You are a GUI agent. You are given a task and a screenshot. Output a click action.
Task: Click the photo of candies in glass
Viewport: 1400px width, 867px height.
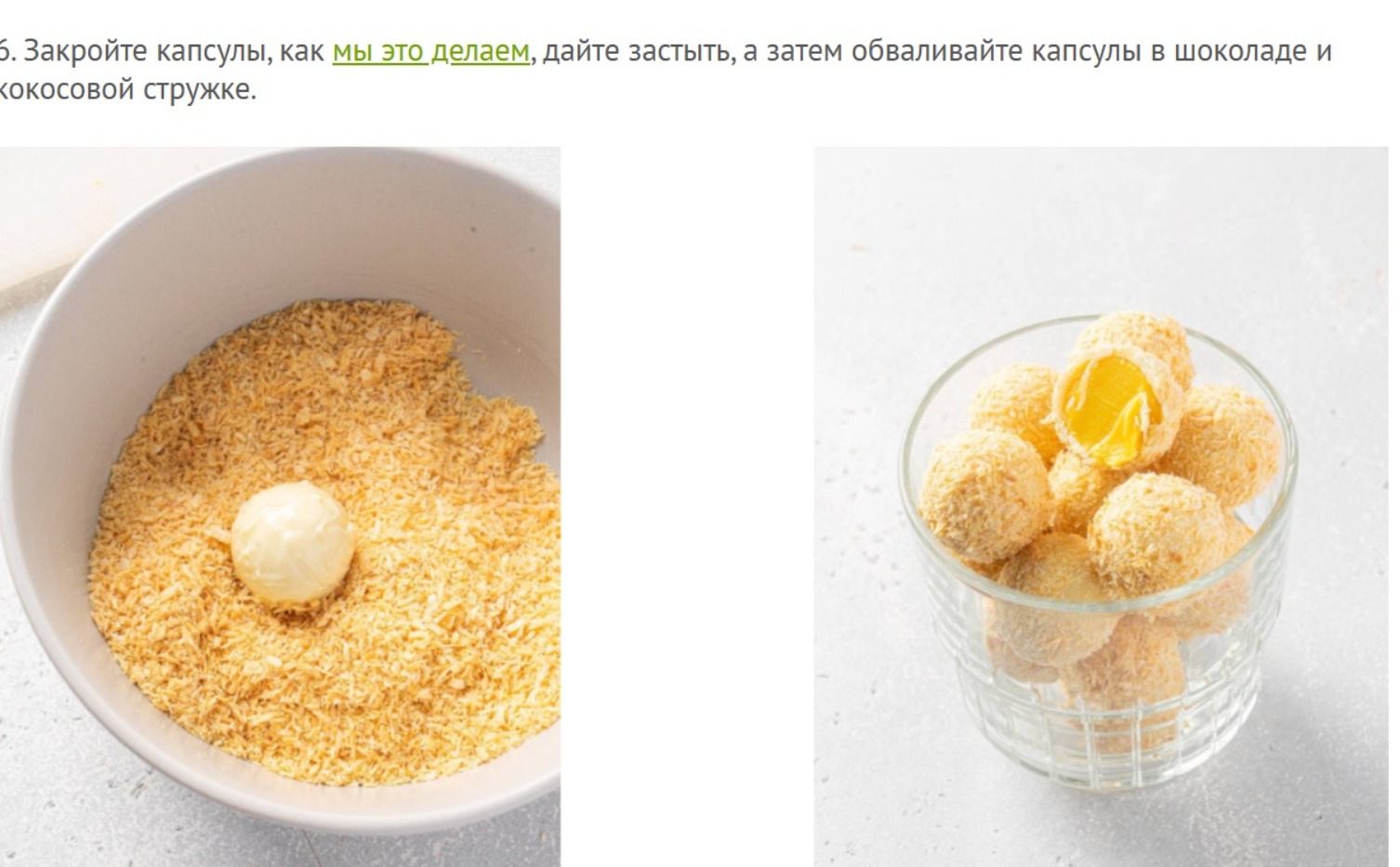click(1101, 506)
